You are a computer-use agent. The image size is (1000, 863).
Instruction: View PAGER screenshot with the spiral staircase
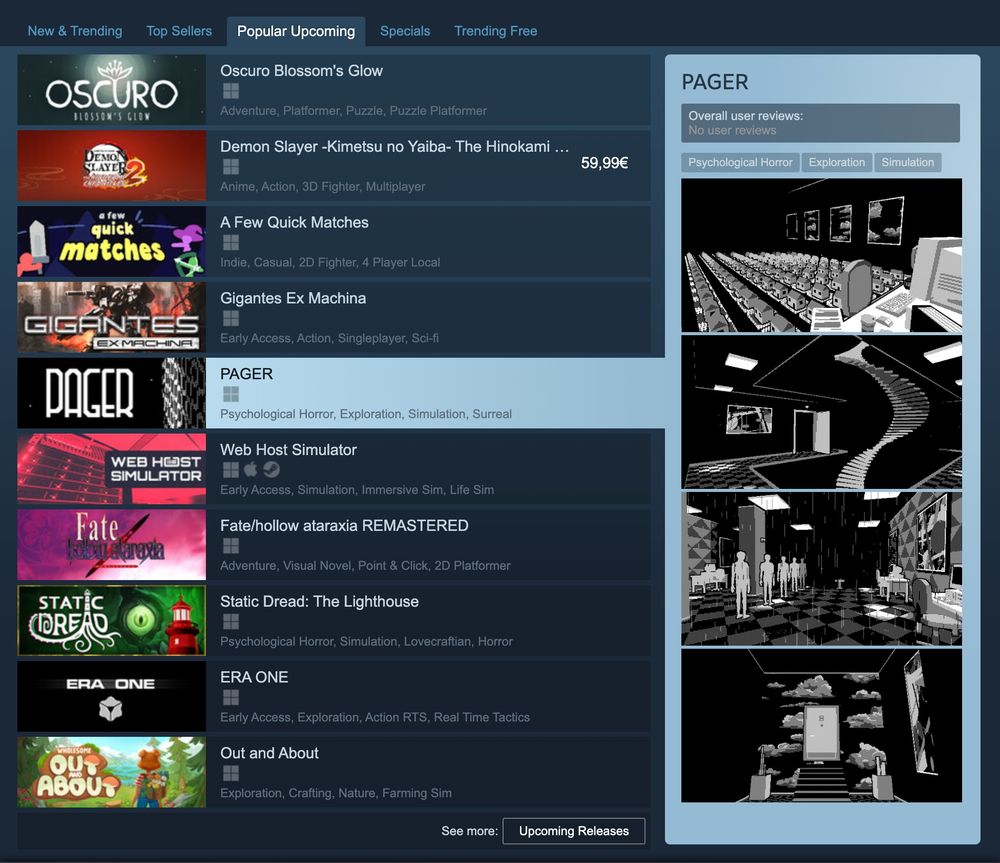[821, 412]
